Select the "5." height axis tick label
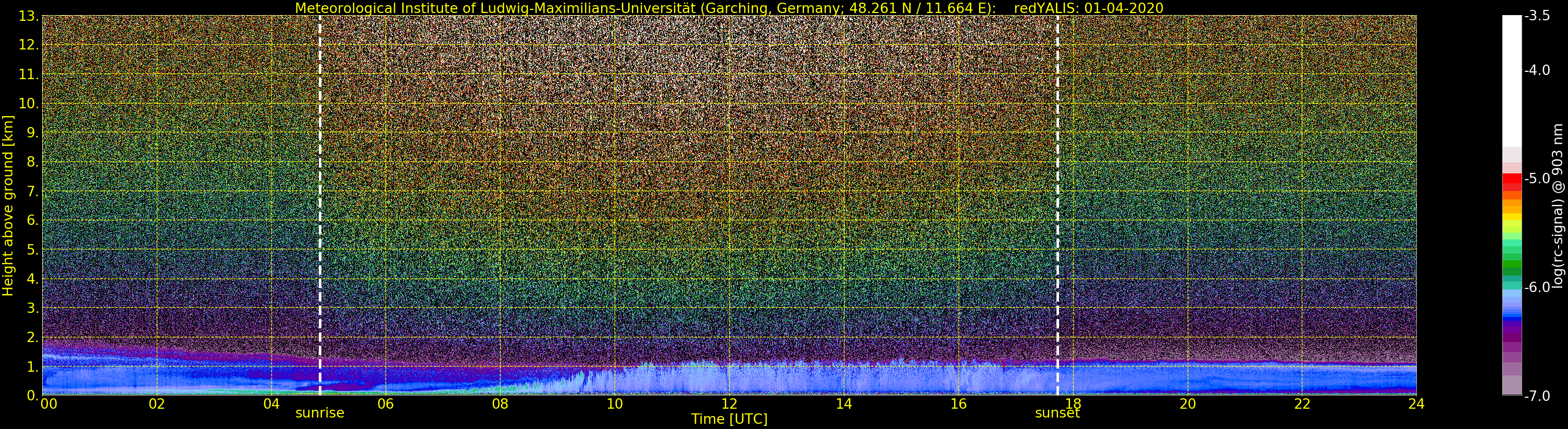 pyautogui.click(x=33, y=250)
